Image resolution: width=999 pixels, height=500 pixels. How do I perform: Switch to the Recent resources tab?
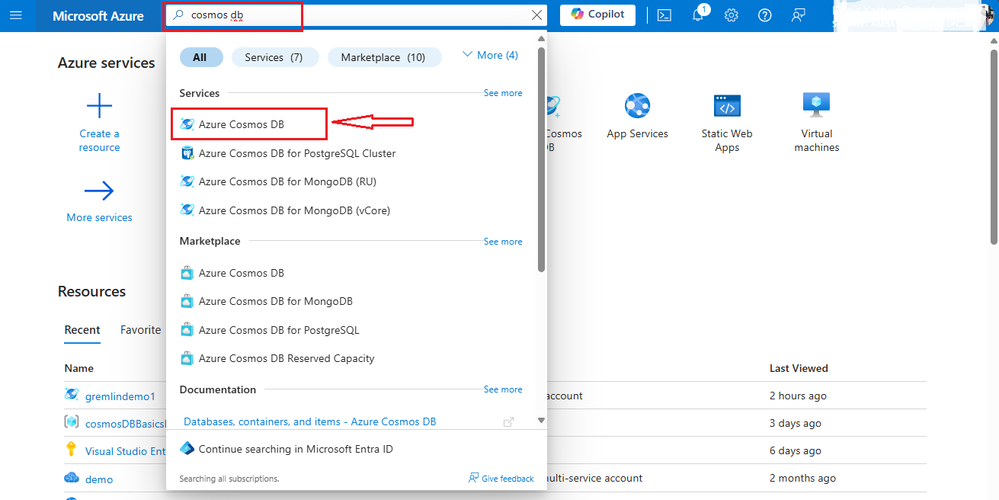(x=82, y=330)
